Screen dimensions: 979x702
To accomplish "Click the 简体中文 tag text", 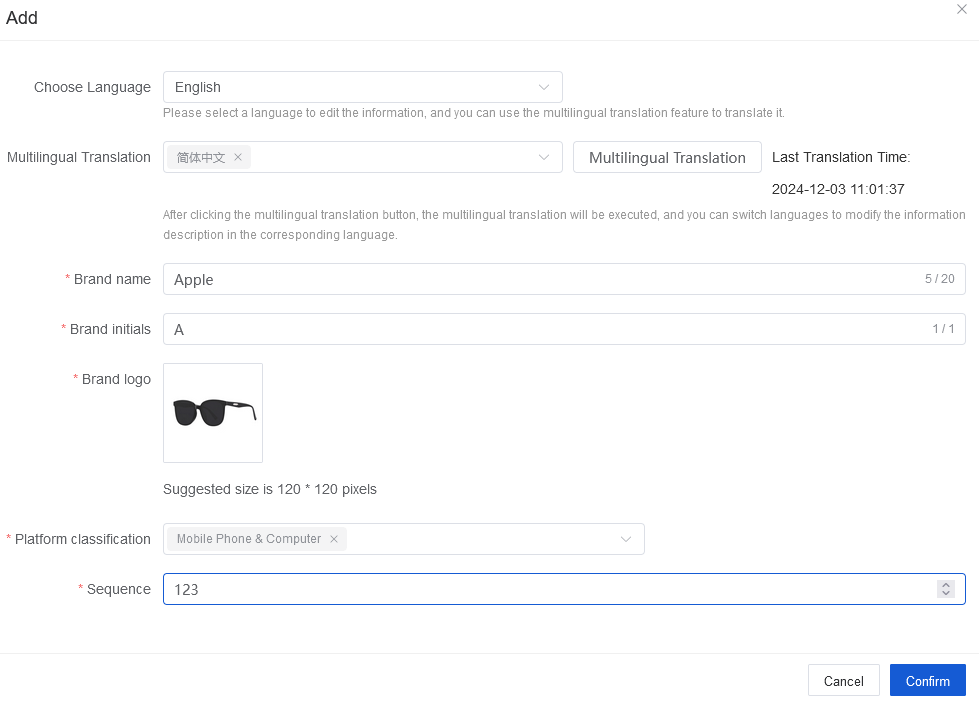I will (x=200, y=157).
